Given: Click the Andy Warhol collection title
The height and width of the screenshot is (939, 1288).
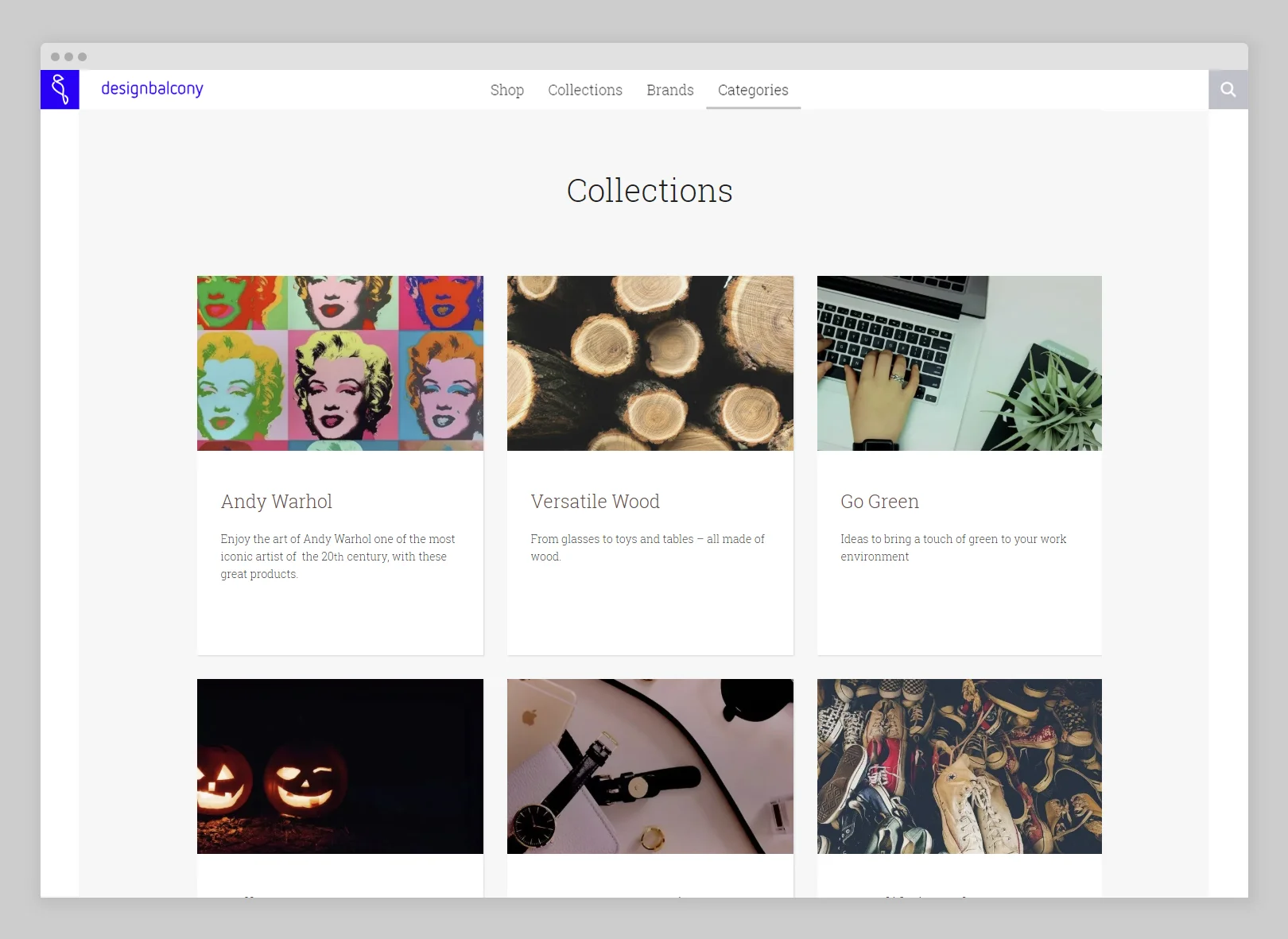Looking at the screenshot, I should coord(277,502).
